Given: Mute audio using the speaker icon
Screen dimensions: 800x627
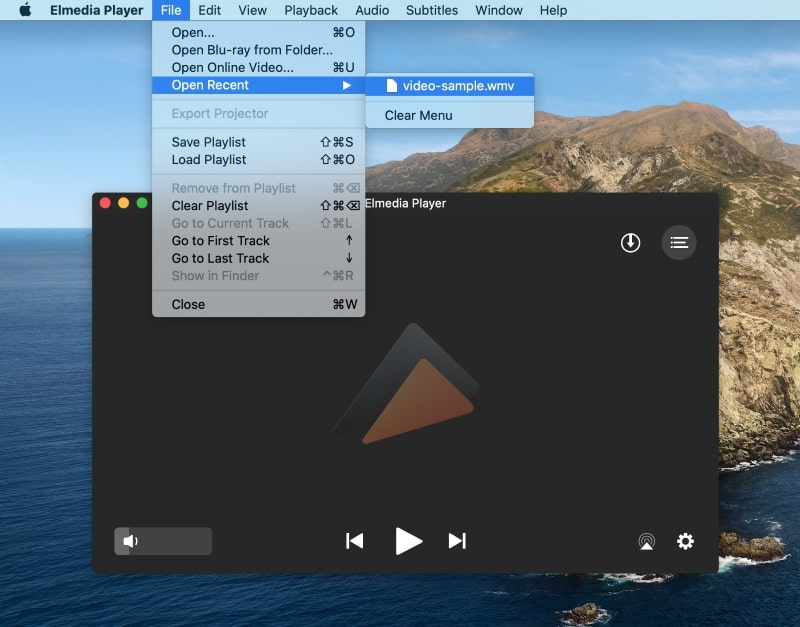Looking at the screenshot, I should [129, 541].
